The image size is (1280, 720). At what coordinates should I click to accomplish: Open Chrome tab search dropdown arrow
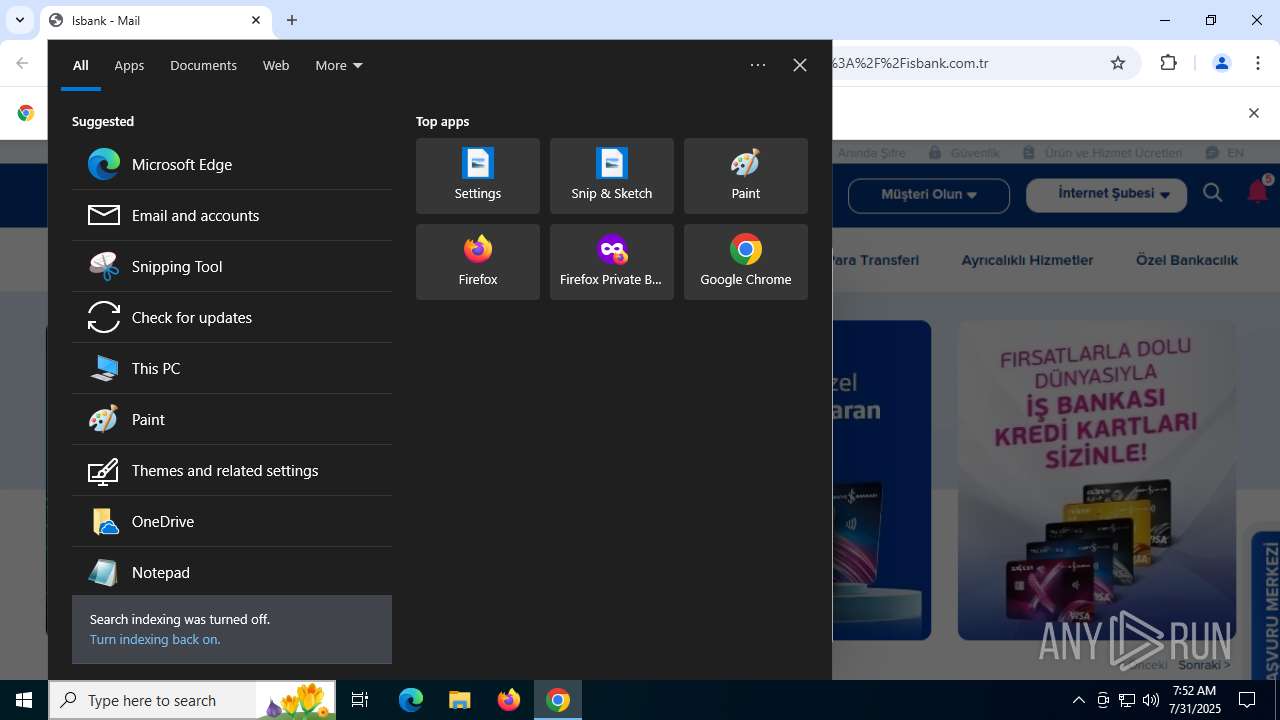[19, 20]
